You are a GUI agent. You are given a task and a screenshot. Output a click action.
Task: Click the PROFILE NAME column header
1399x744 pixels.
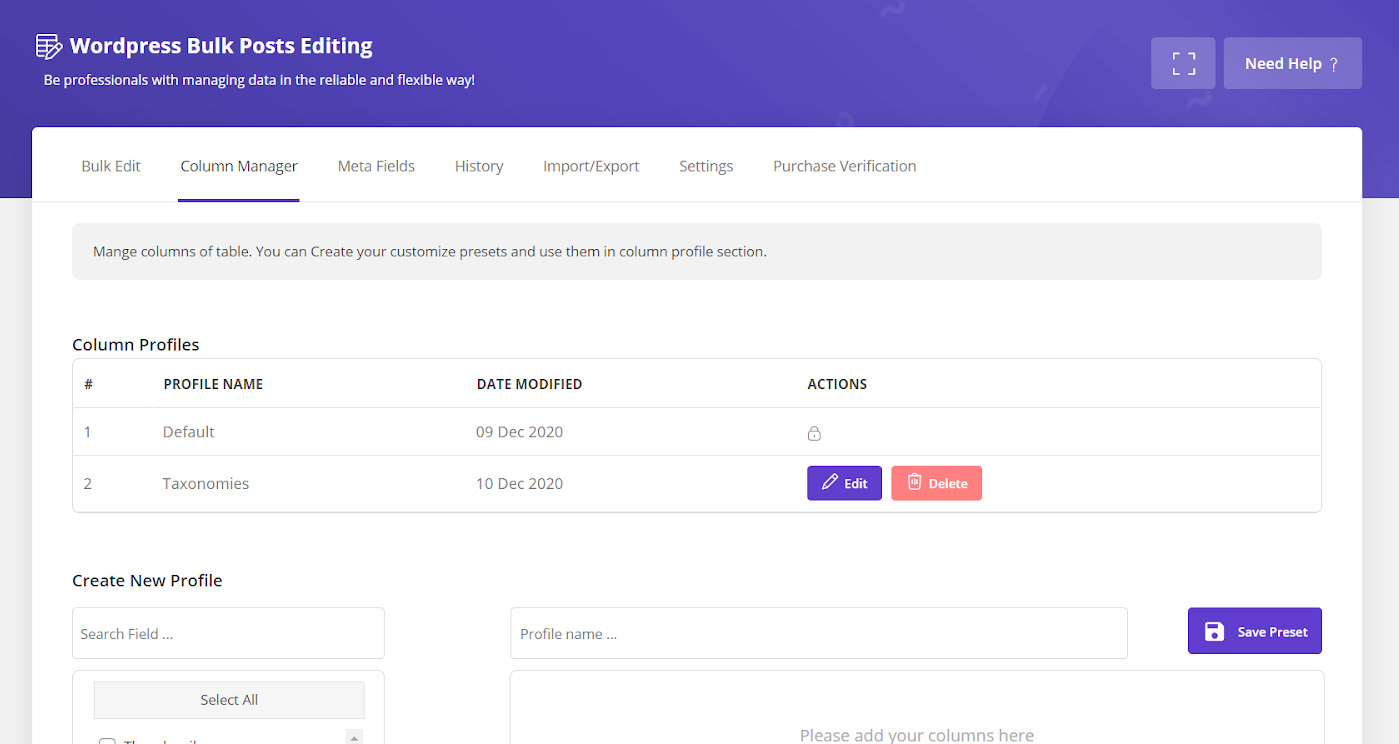tap(213, 384)
